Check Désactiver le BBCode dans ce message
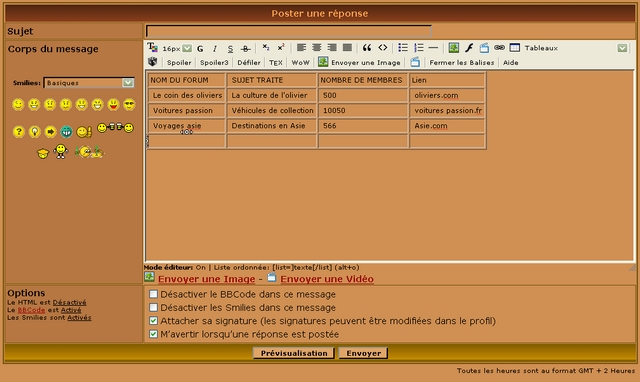The width and height of the screenshot is (640, 382). click(153, 294)
